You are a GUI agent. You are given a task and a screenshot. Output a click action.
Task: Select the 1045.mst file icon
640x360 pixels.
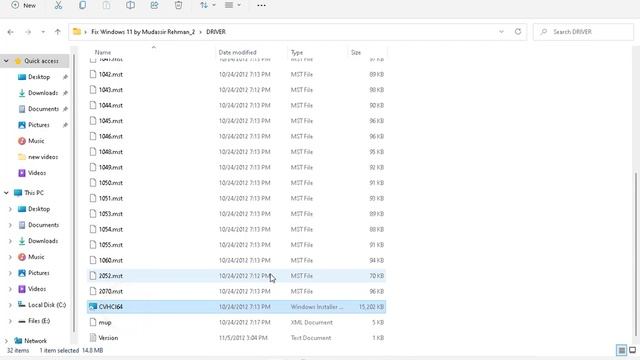pyautogui.click(x=93, y=121)
